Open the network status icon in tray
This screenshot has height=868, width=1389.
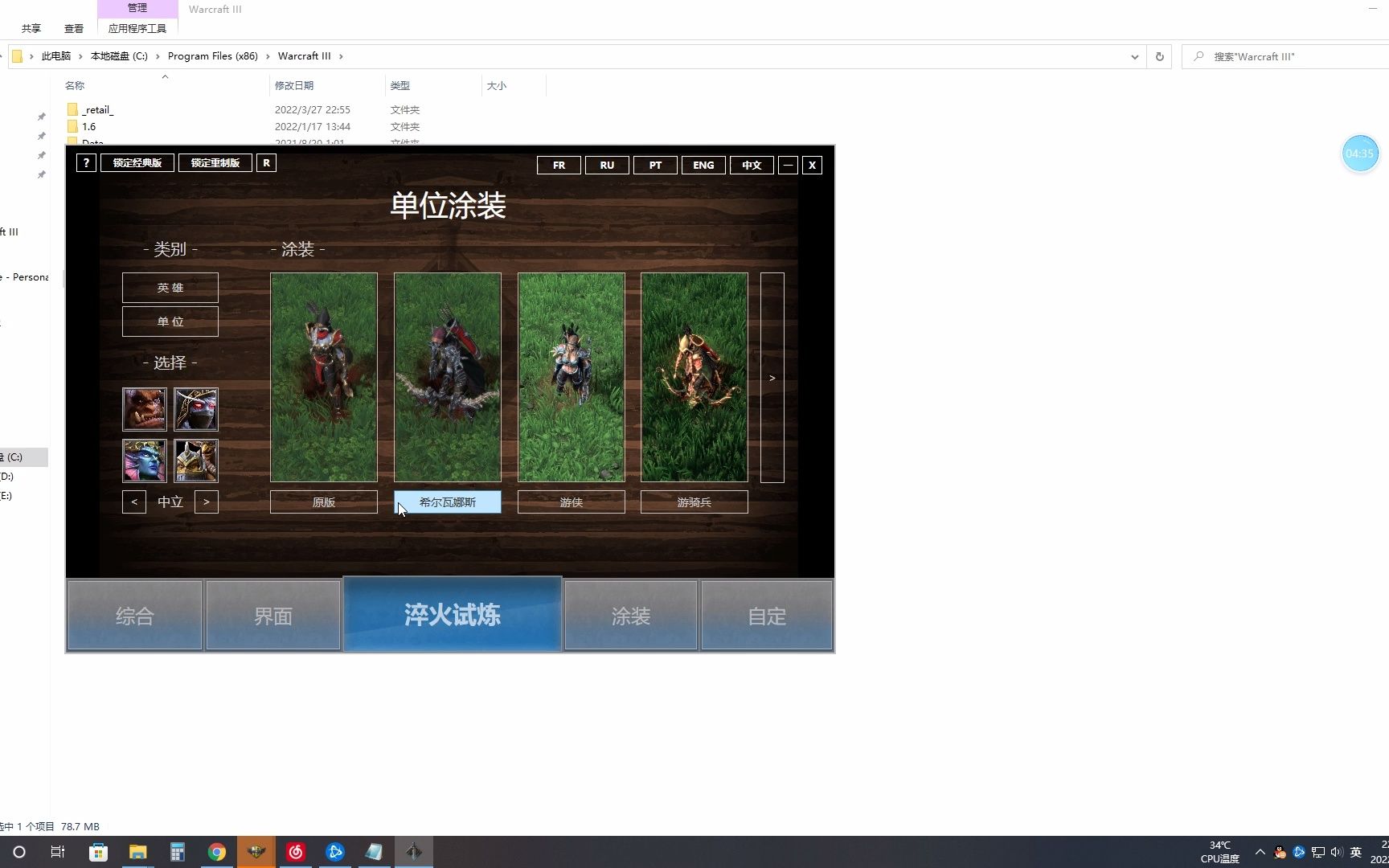click(1318, 852)
